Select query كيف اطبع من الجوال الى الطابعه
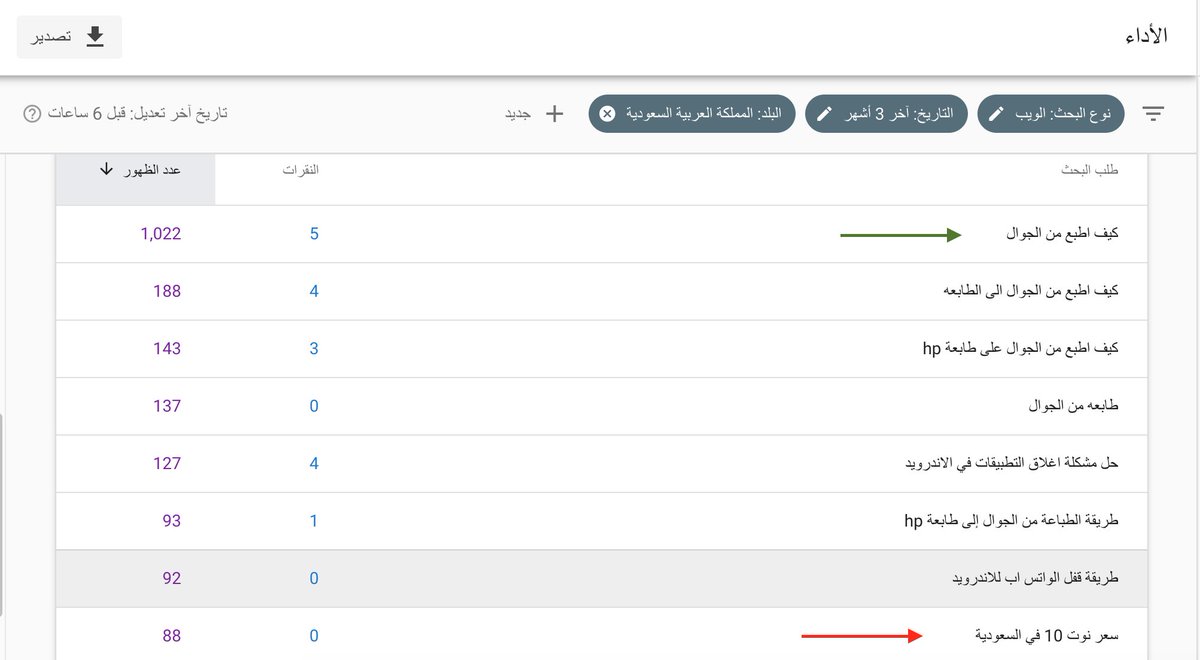Screen dimensions: 1200x660 coord(1031,291)
